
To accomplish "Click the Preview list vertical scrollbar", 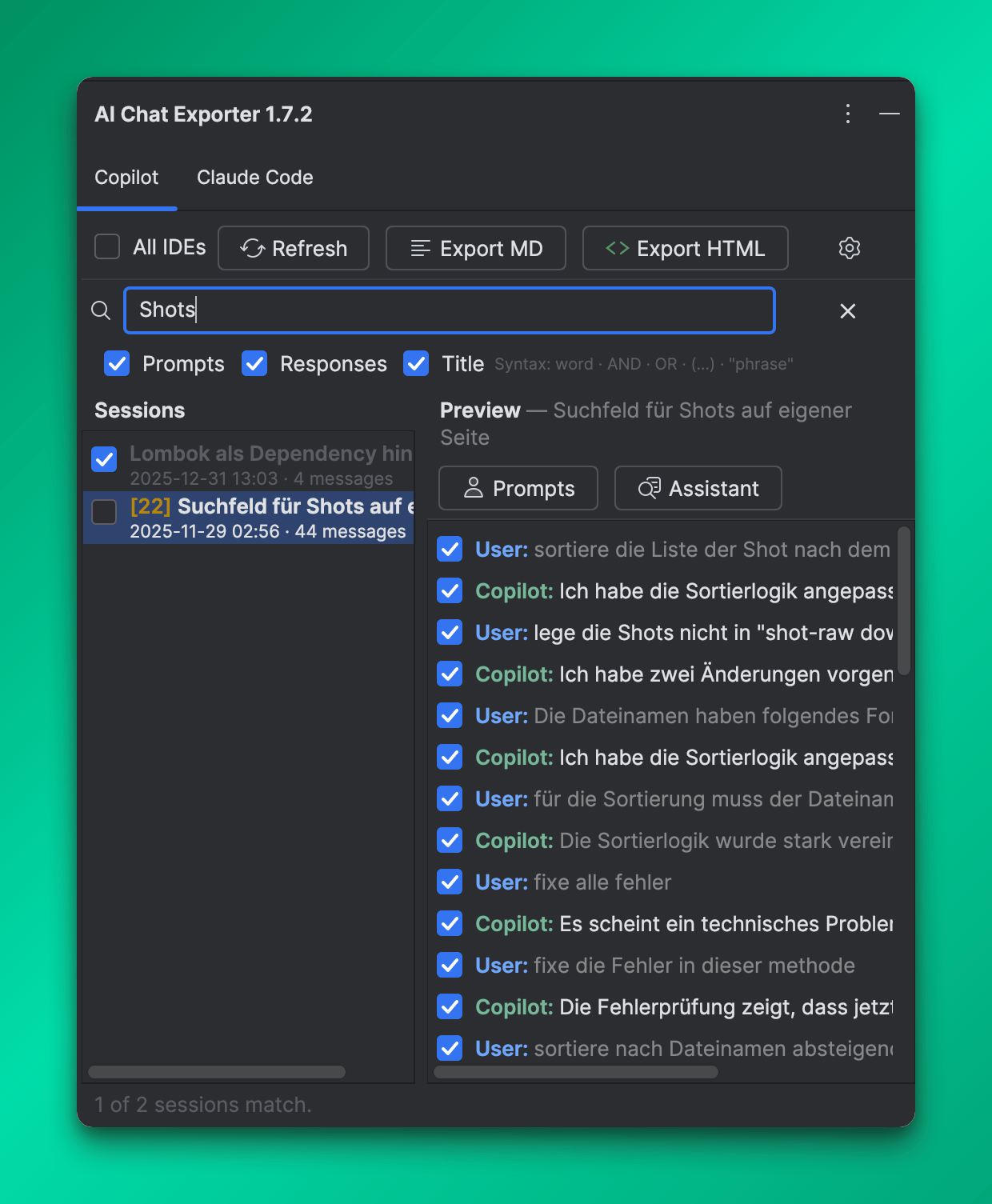I will pyautogui.click(x=904, y=600).
